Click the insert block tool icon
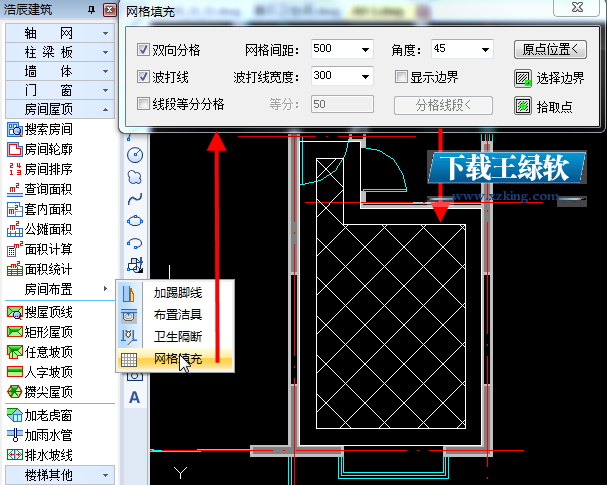Screen dimensions: 607x485 tap(135, 265)
